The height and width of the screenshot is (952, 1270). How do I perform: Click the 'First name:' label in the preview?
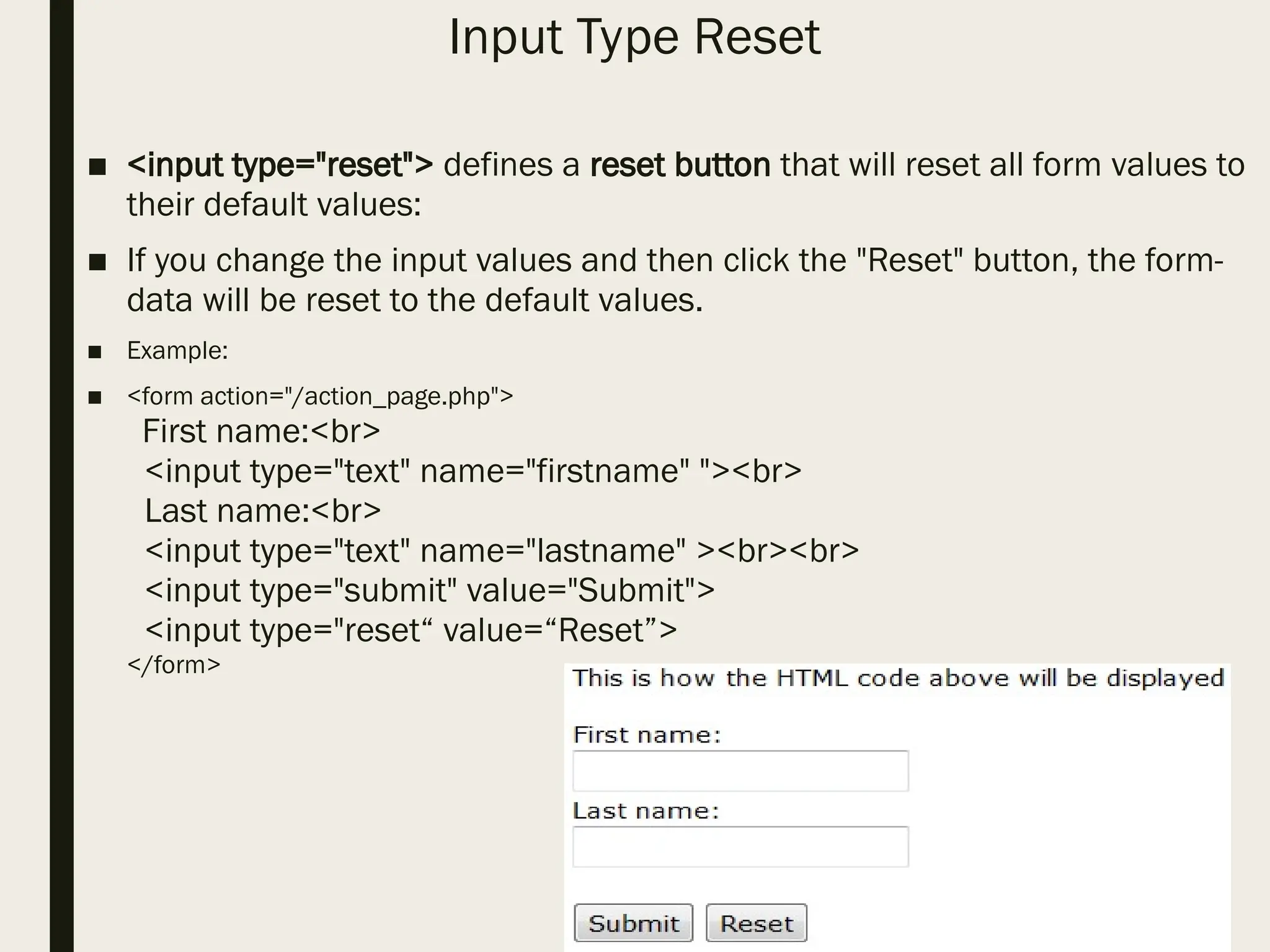tap(647, 735)
